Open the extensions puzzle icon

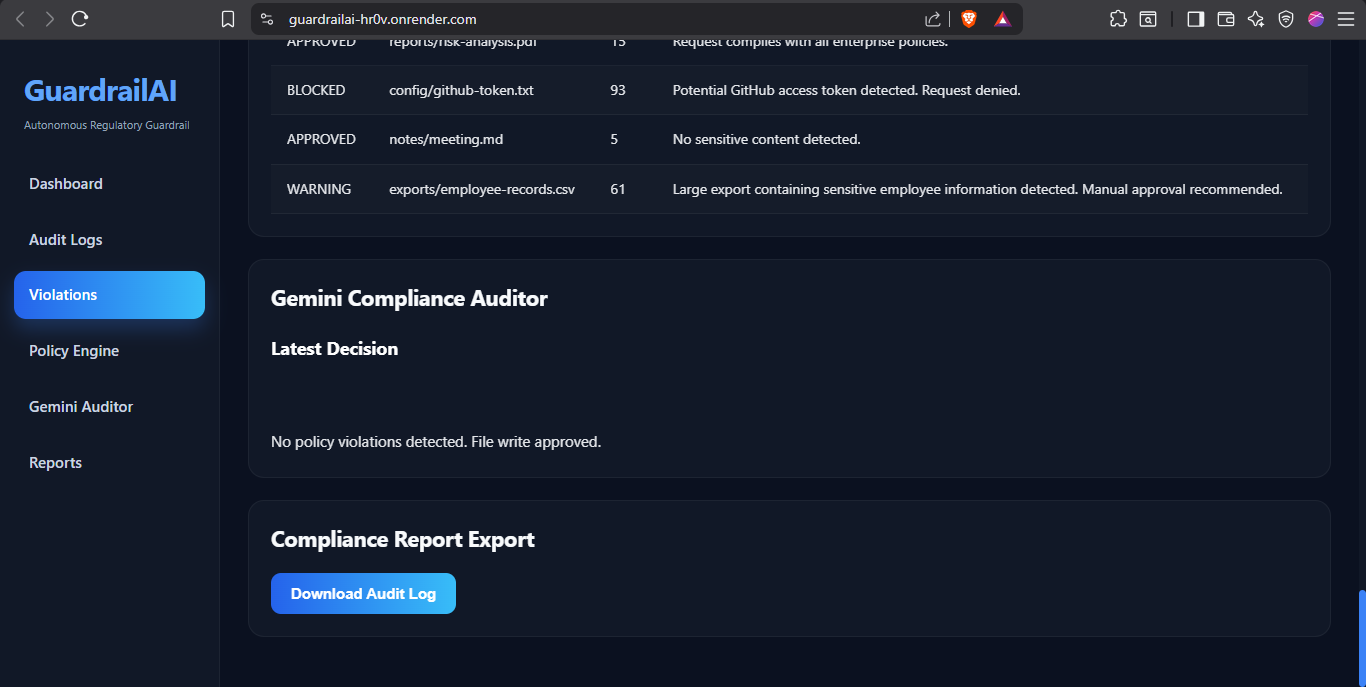1118,19
